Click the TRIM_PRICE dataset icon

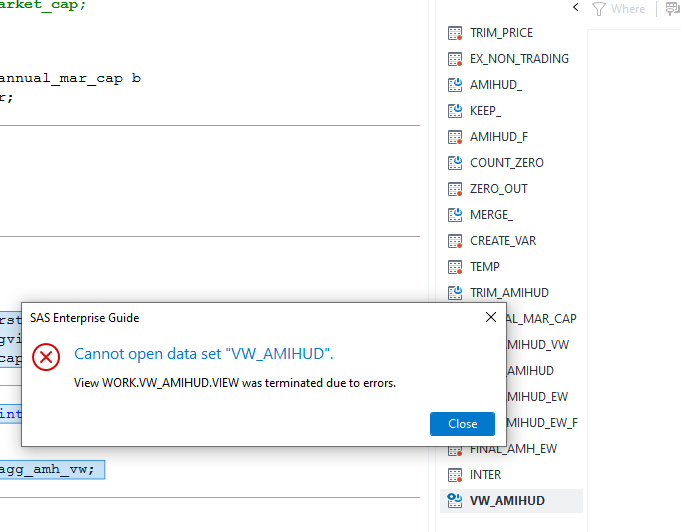[455, 33]
